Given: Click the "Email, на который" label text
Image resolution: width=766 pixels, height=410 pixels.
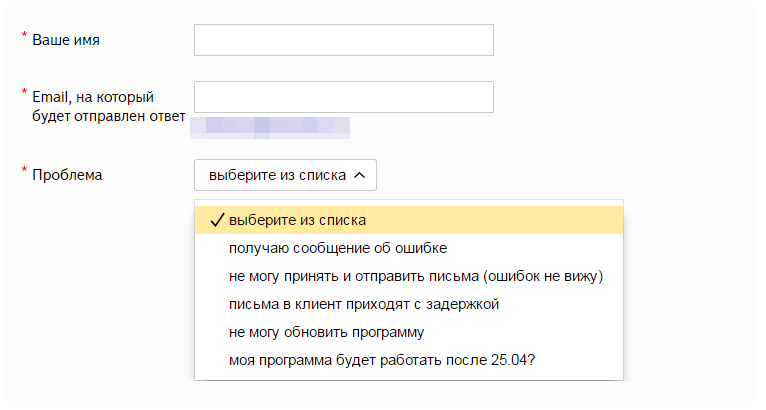Looking at the screenshot, I should [92, 97].
